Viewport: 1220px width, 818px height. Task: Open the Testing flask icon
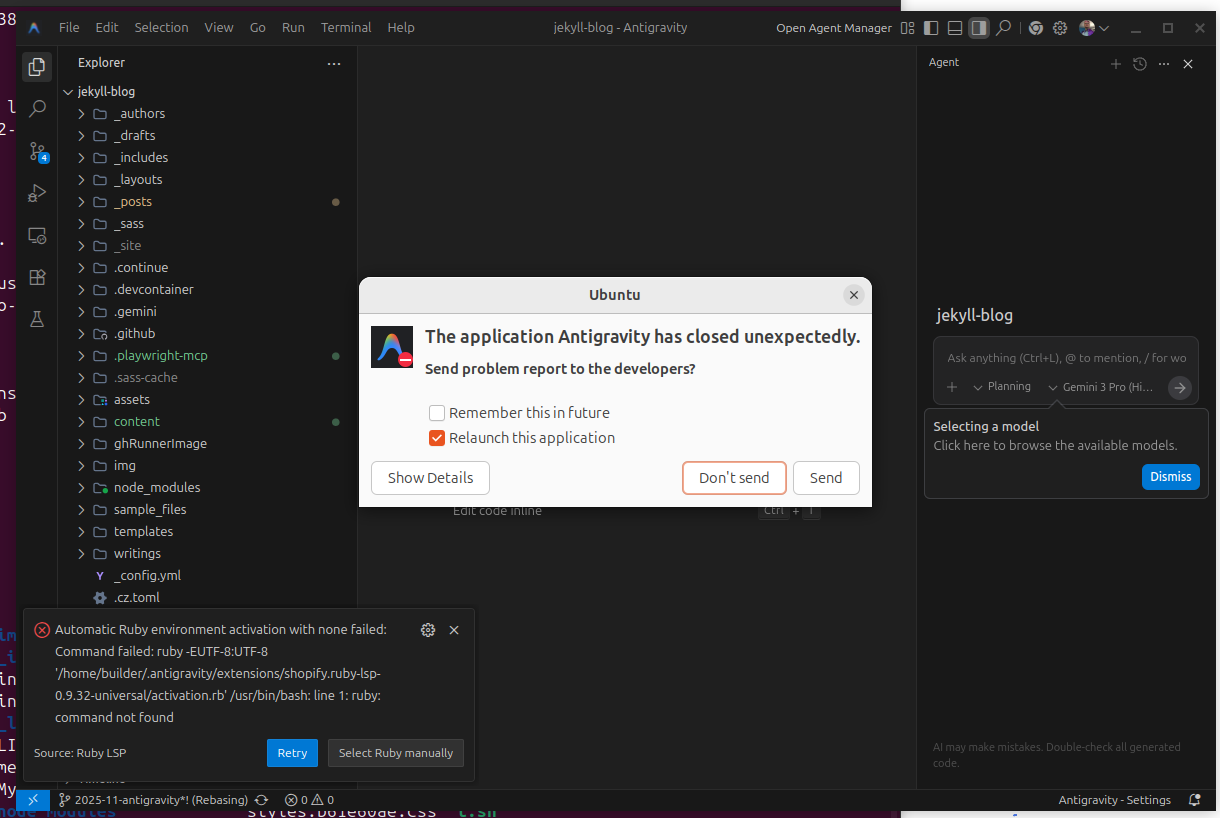coord(37,319)
